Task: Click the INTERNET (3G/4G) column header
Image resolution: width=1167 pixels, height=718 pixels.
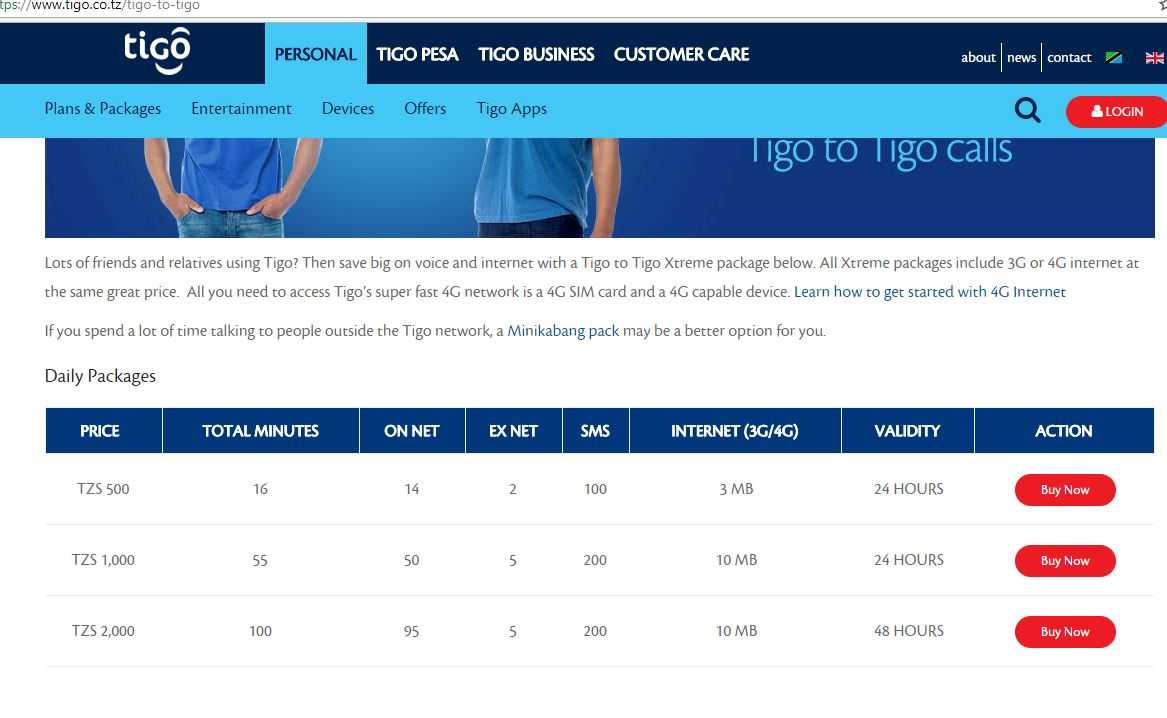Action: coord(735,431)
